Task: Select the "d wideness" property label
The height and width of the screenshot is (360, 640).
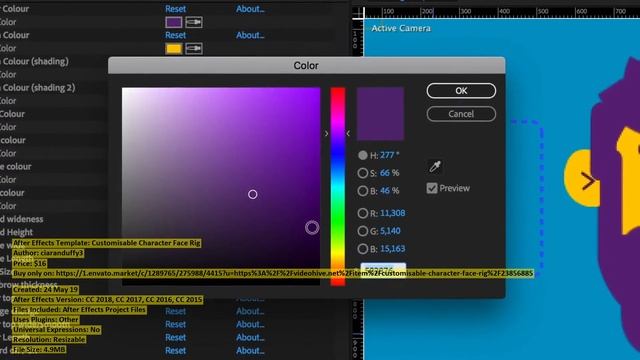Action: coord(22,219)
